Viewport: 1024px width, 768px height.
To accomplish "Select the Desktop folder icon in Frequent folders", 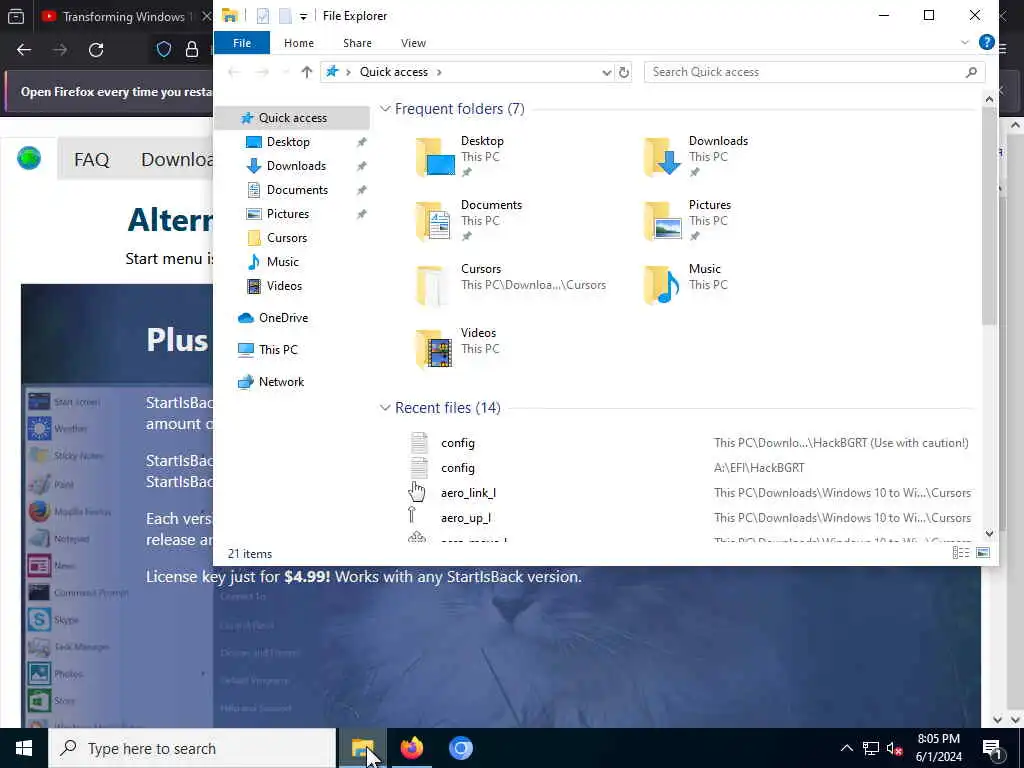I will pyautogui.click(x=435, y=157).
